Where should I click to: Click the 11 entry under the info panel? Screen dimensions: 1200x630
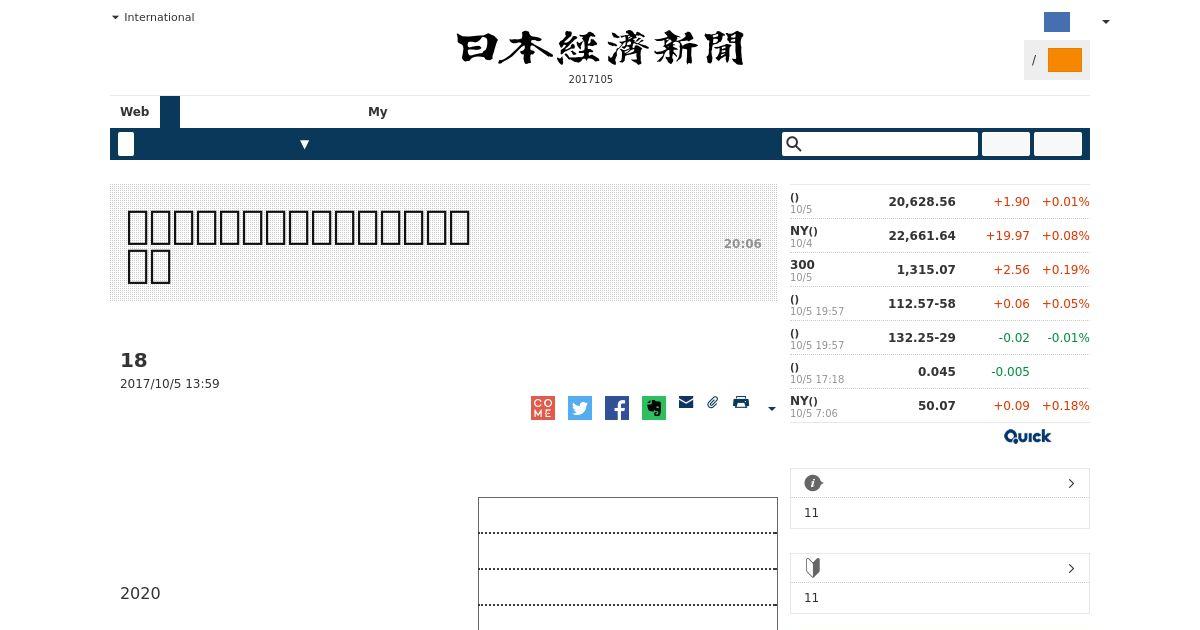click(x=811, y=513)
